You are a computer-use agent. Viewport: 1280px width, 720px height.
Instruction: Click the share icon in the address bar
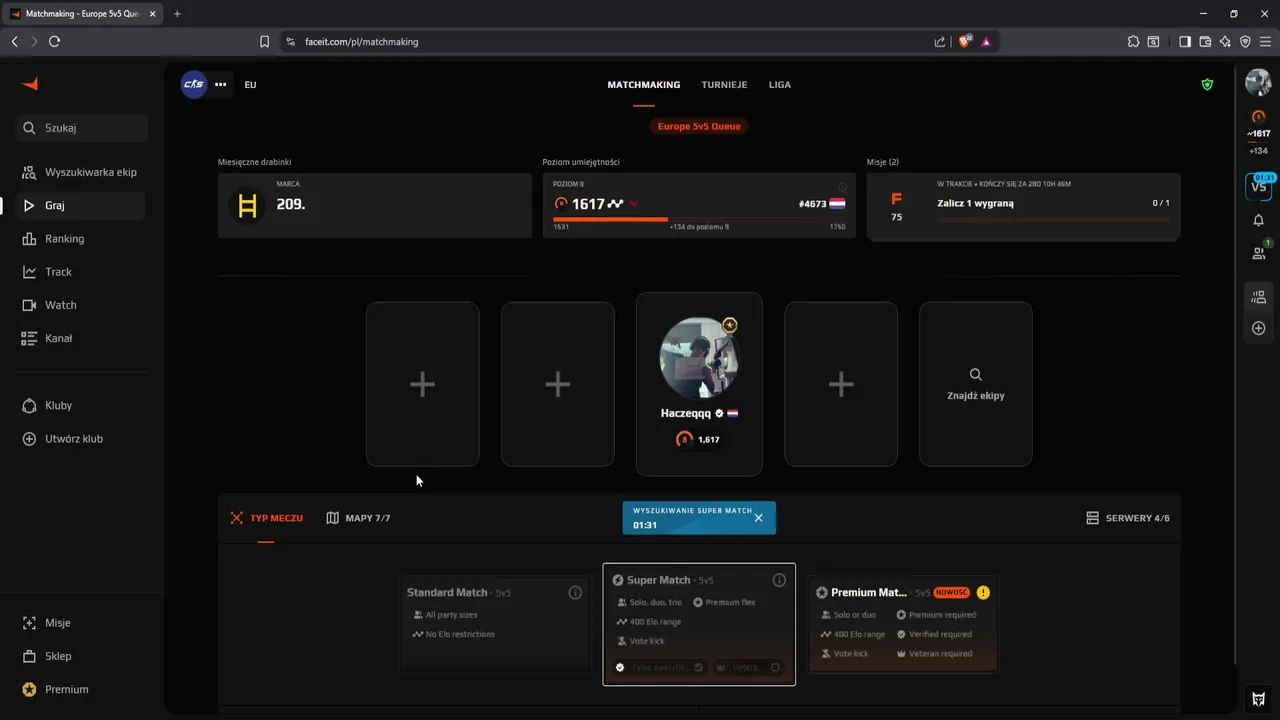click(939, 42)
